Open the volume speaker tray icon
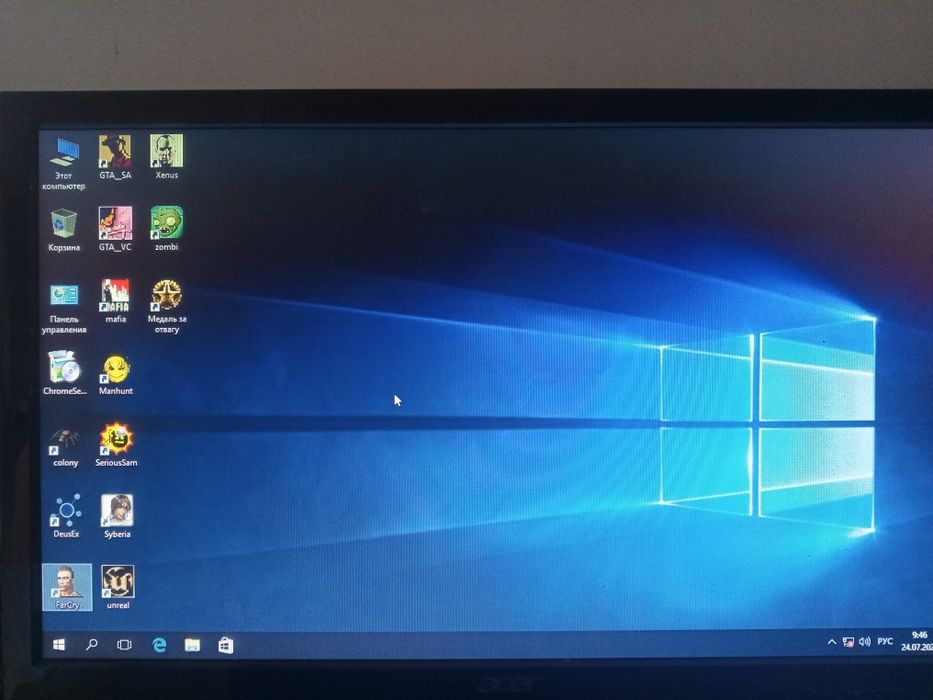Screen dimensions: 933x700 coord(865,641)
